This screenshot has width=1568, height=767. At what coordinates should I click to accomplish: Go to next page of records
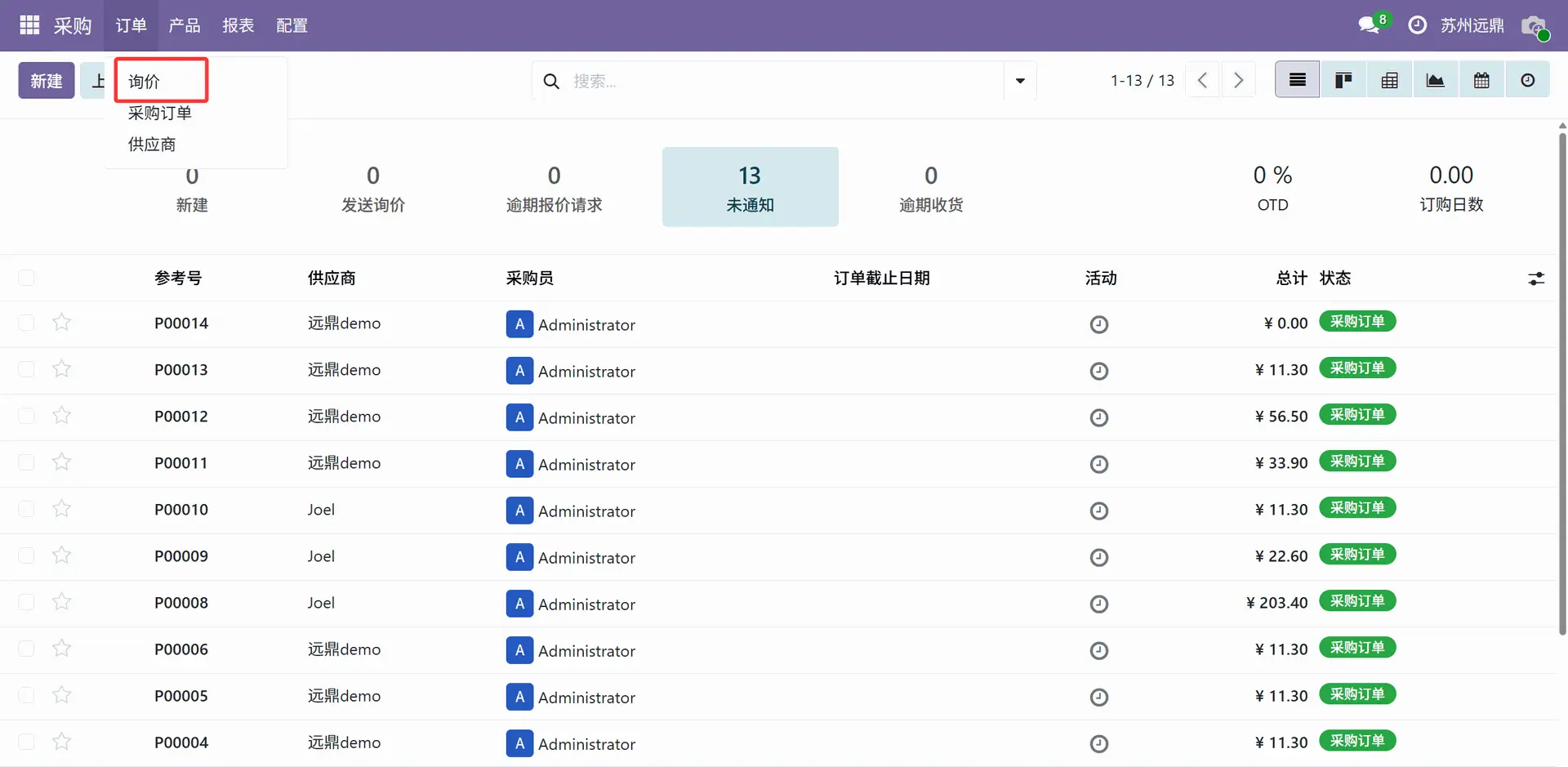[1238, 80]
